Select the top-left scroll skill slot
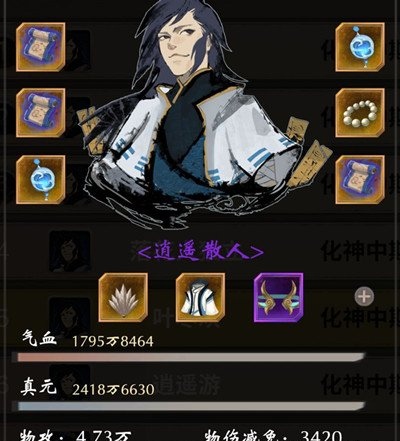400x441 pixels. [41, 47]
